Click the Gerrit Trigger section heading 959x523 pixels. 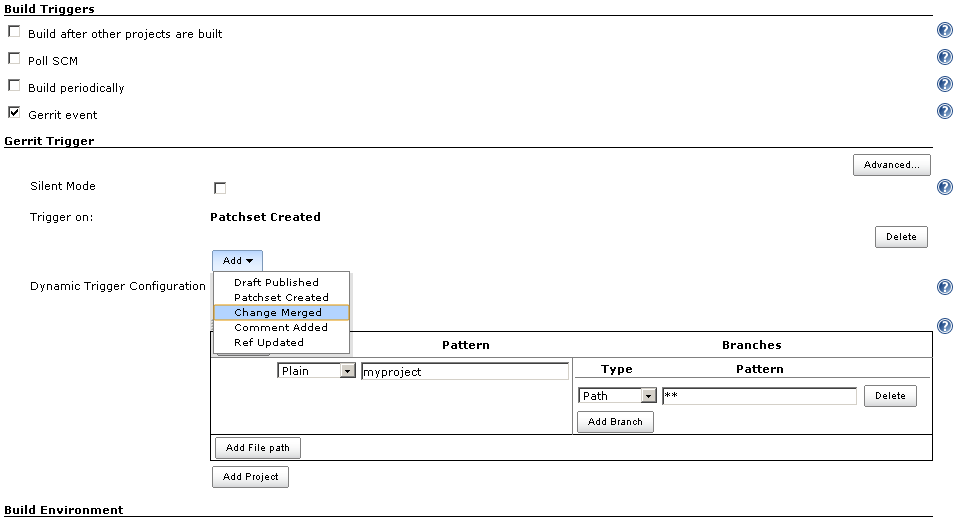coord(49,141)
